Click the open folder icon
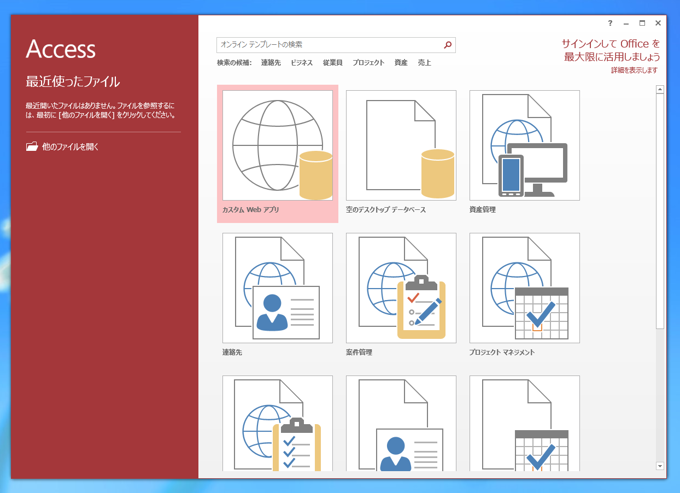Screen dimensions: 680x493 pyautogui.click(x=32, y=147)
